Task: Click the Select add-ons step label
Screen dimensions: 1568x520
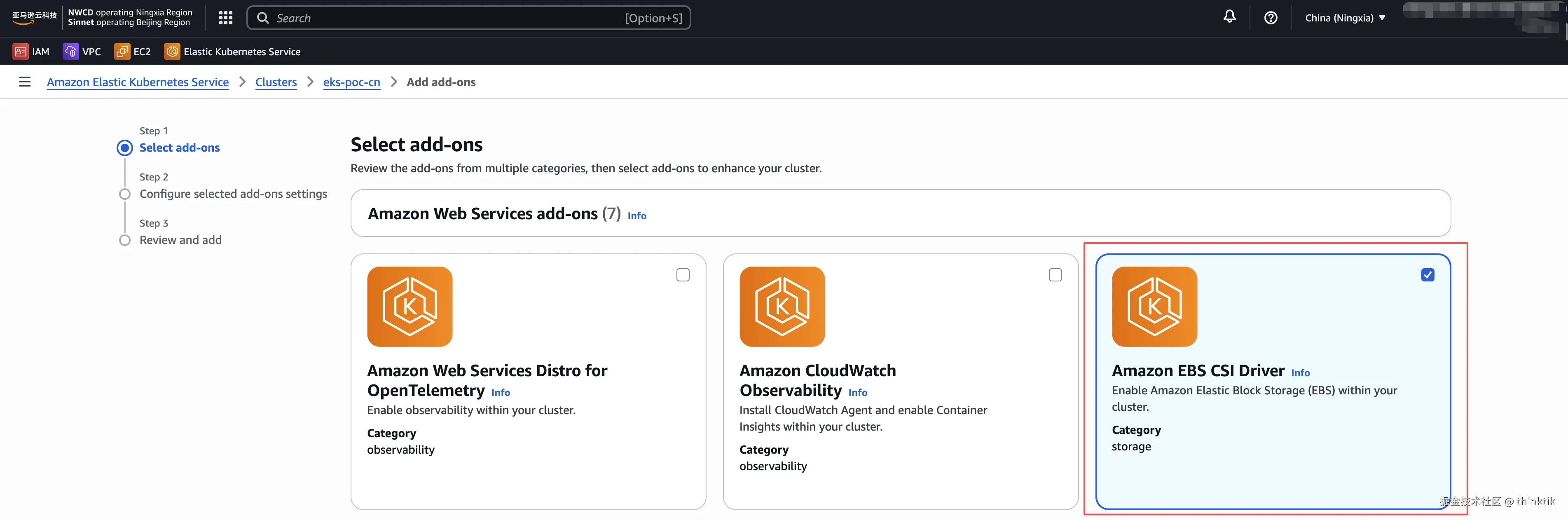Action: (x=180, y=148)
